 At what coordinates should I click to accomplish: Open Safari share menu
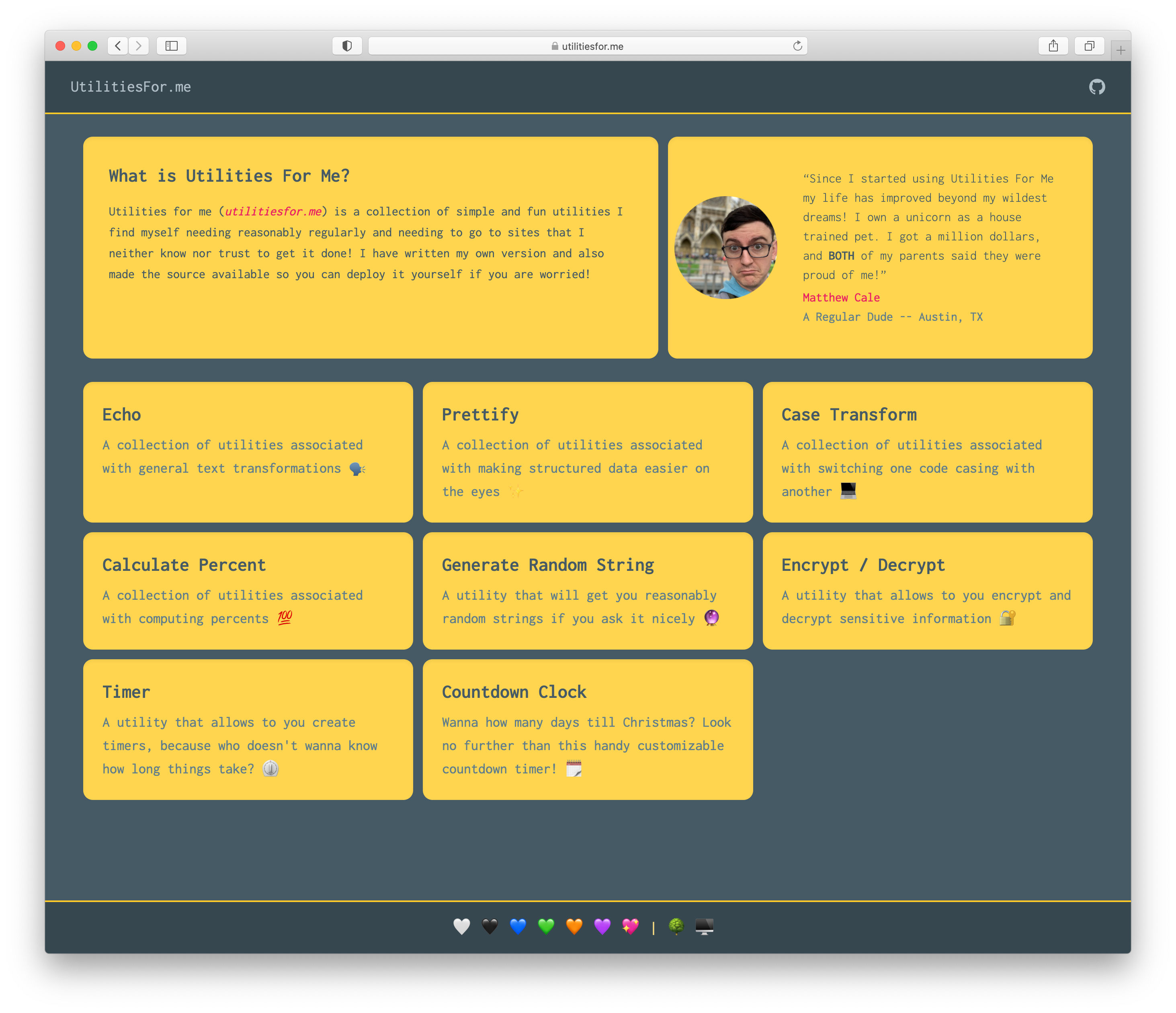pos(1053,46)
